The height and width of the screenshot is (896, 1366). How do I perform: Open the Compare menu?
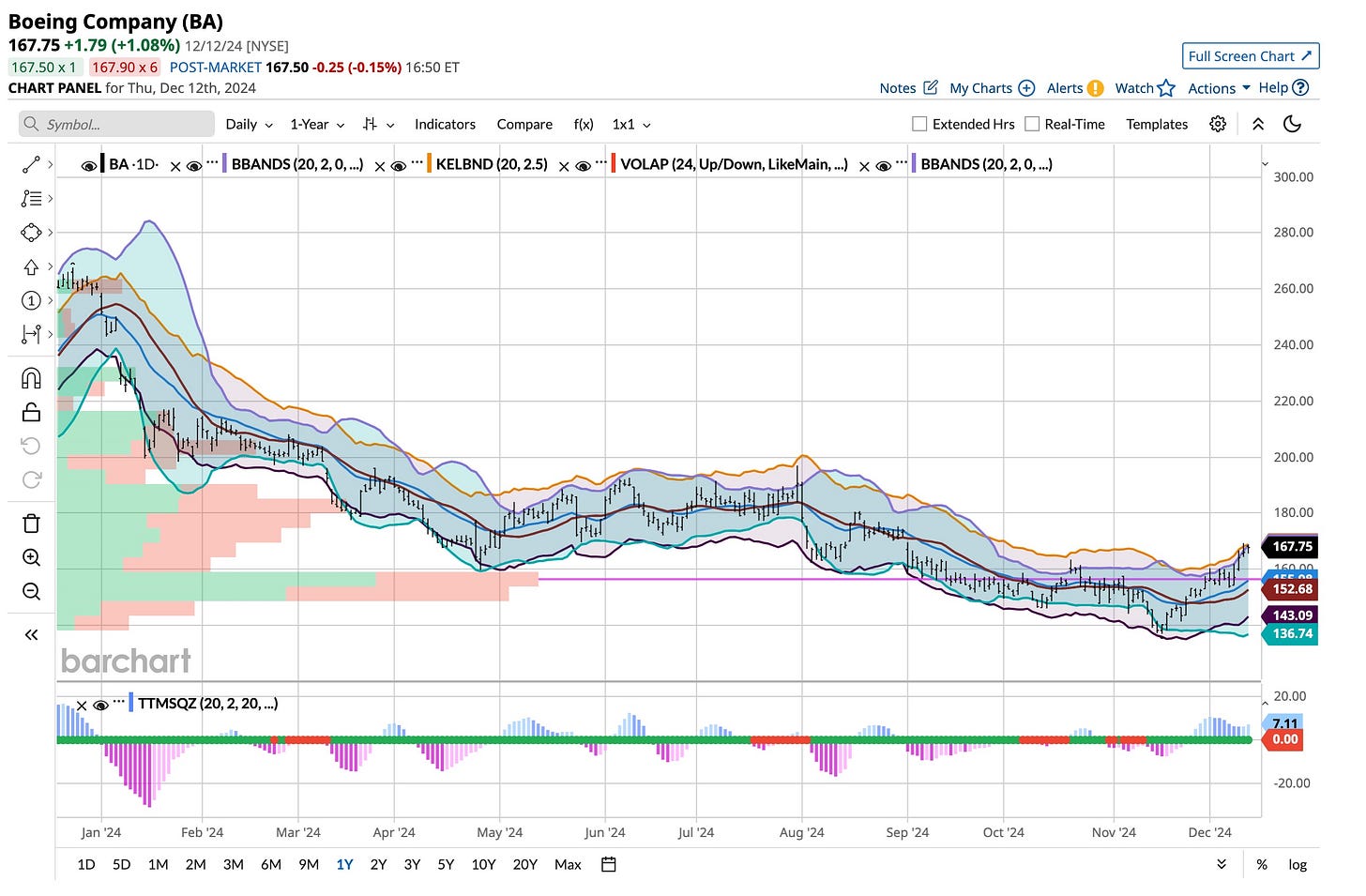(524, 124)
